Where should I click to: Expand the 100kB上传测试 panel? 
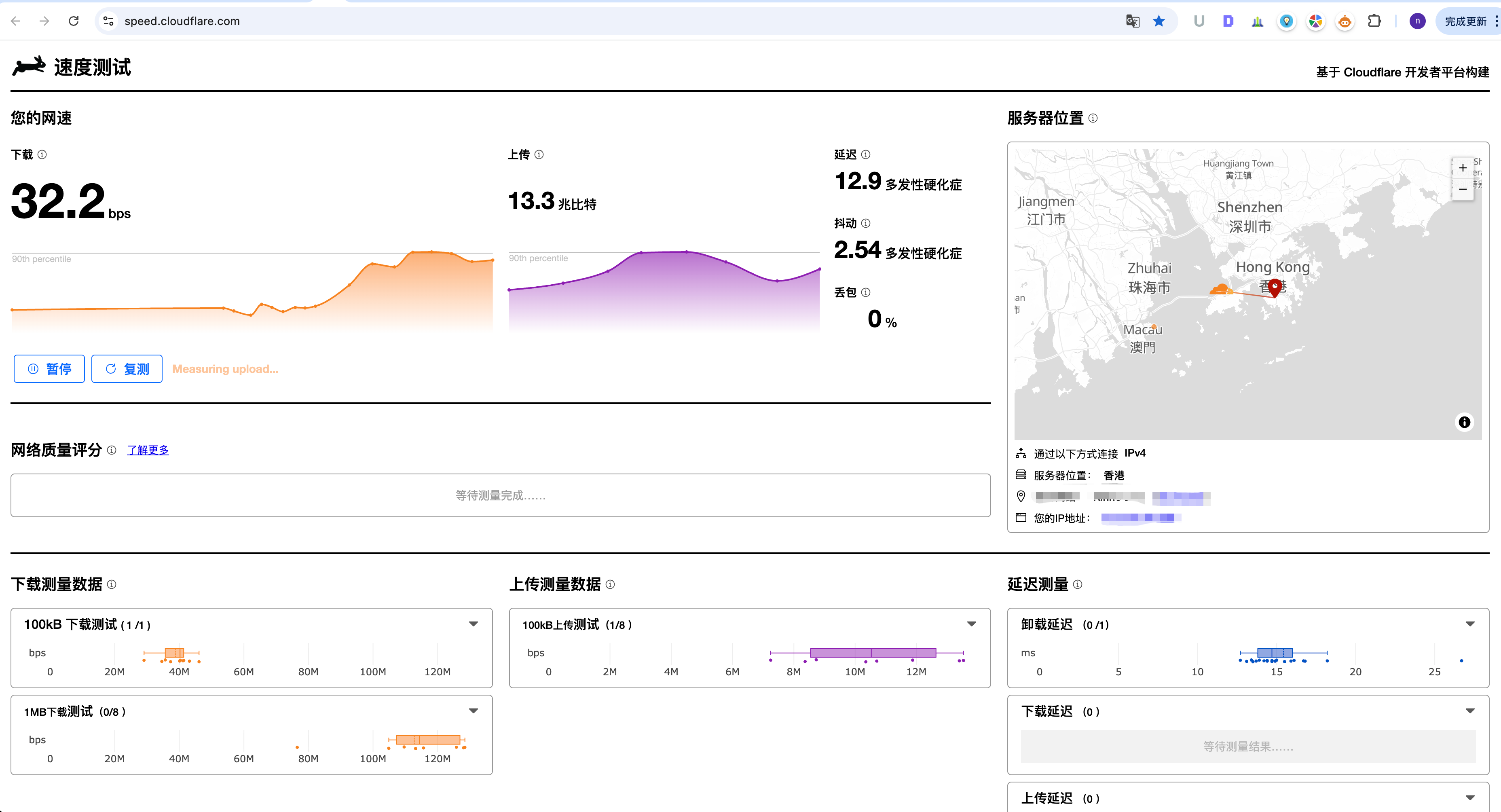(971, 624)
